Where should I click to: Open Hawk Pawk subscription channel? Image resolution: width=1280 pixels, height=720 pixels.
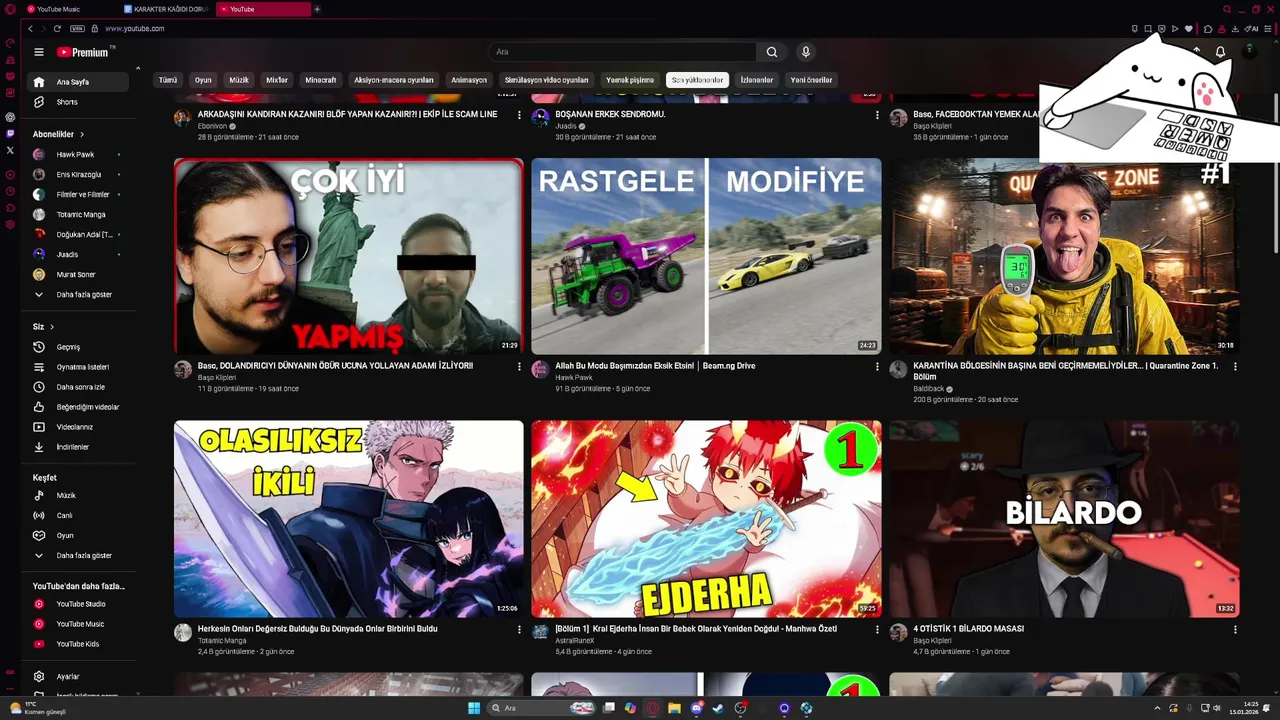tap(75, 155)
